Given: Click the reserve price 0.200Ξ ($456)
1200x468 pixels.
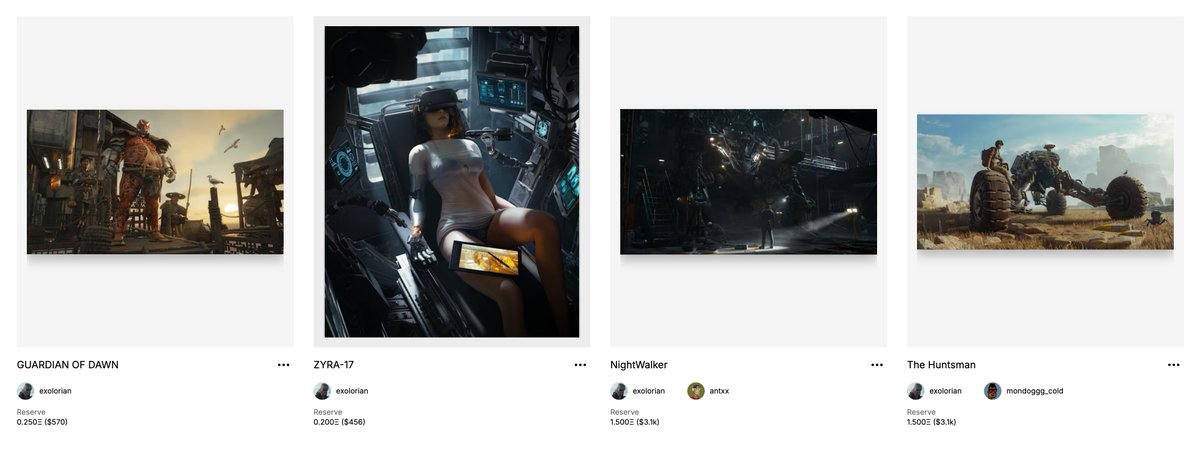Looking at the screenshot, I should click(340, 422).
